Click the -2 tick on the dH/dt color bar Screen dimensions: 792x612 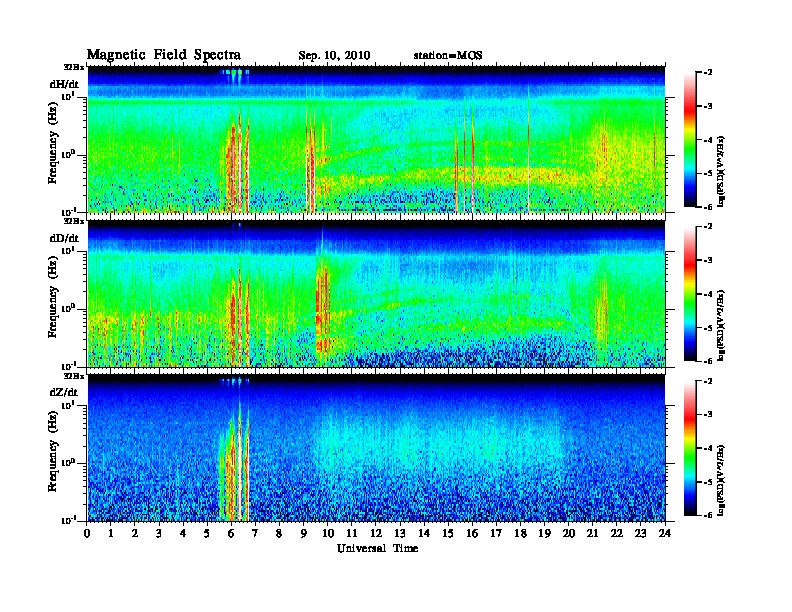point(708,73)
